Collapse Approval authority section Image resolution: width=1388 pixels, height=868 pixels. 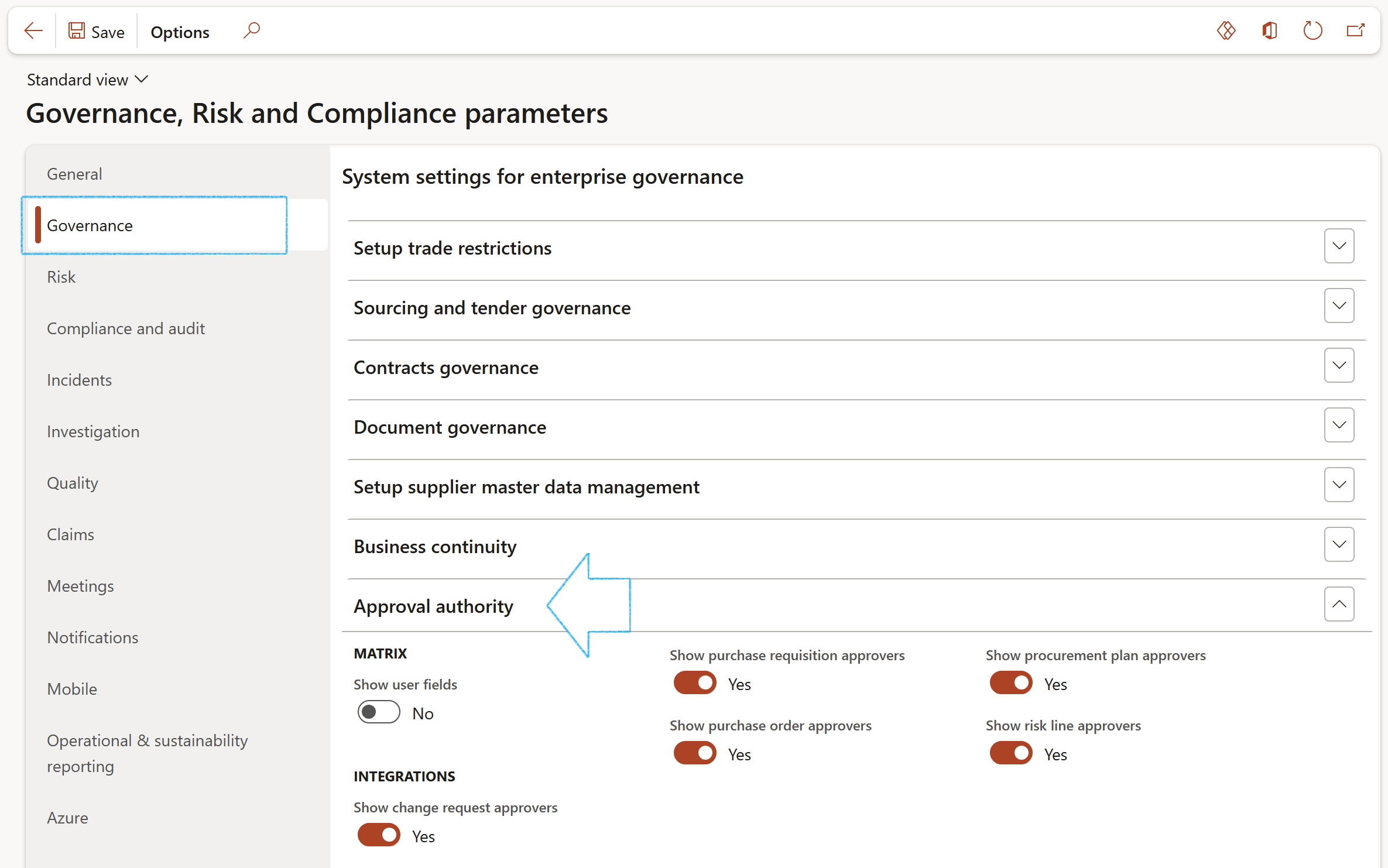click(1339, 605)
